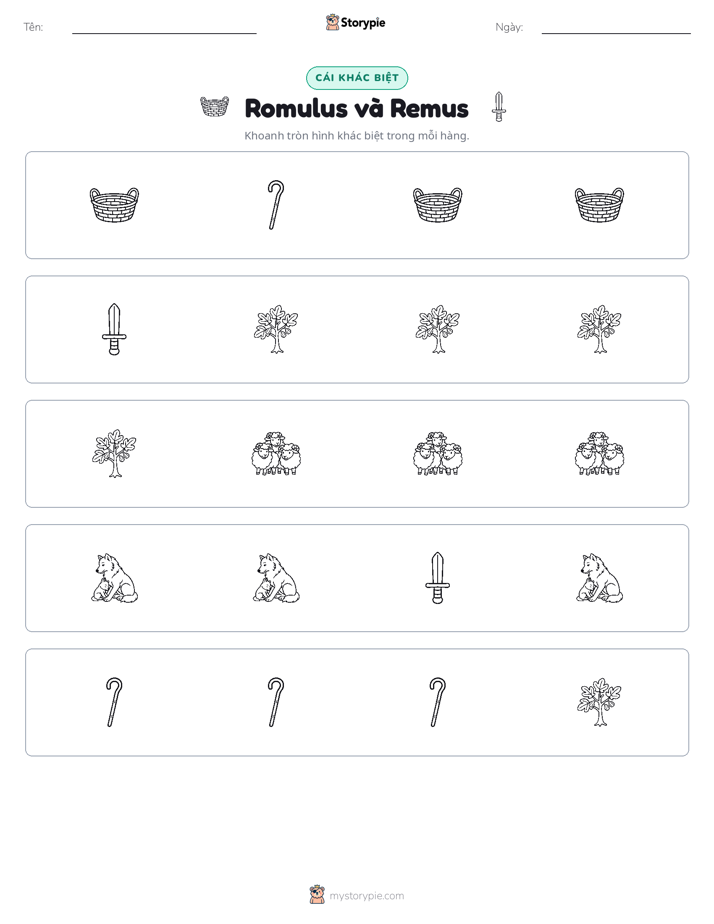This screenshot has height=924, width=714.
Task: Click the Ngày date line field
Action: tap(616, 27)
